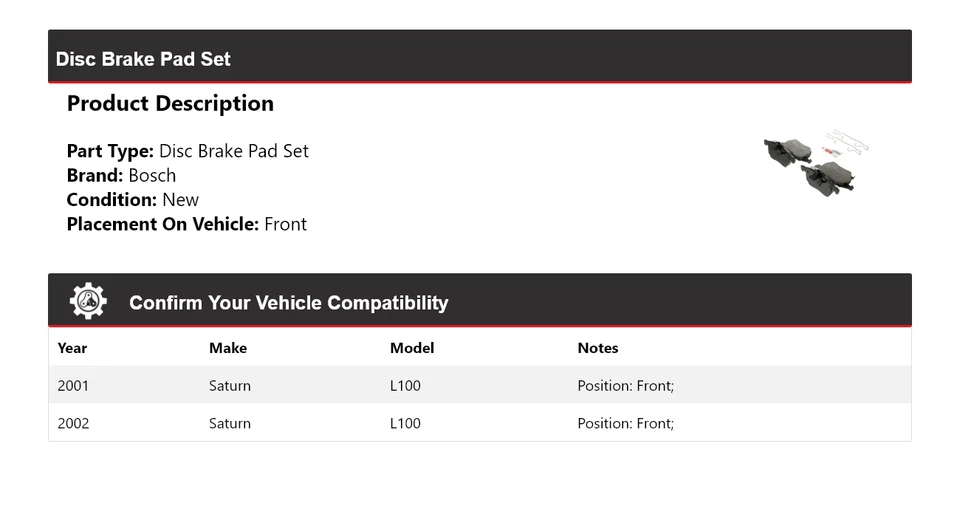The image size is (960, 517).
Task: Click the Make column header
Action: (x=228, y=348)
